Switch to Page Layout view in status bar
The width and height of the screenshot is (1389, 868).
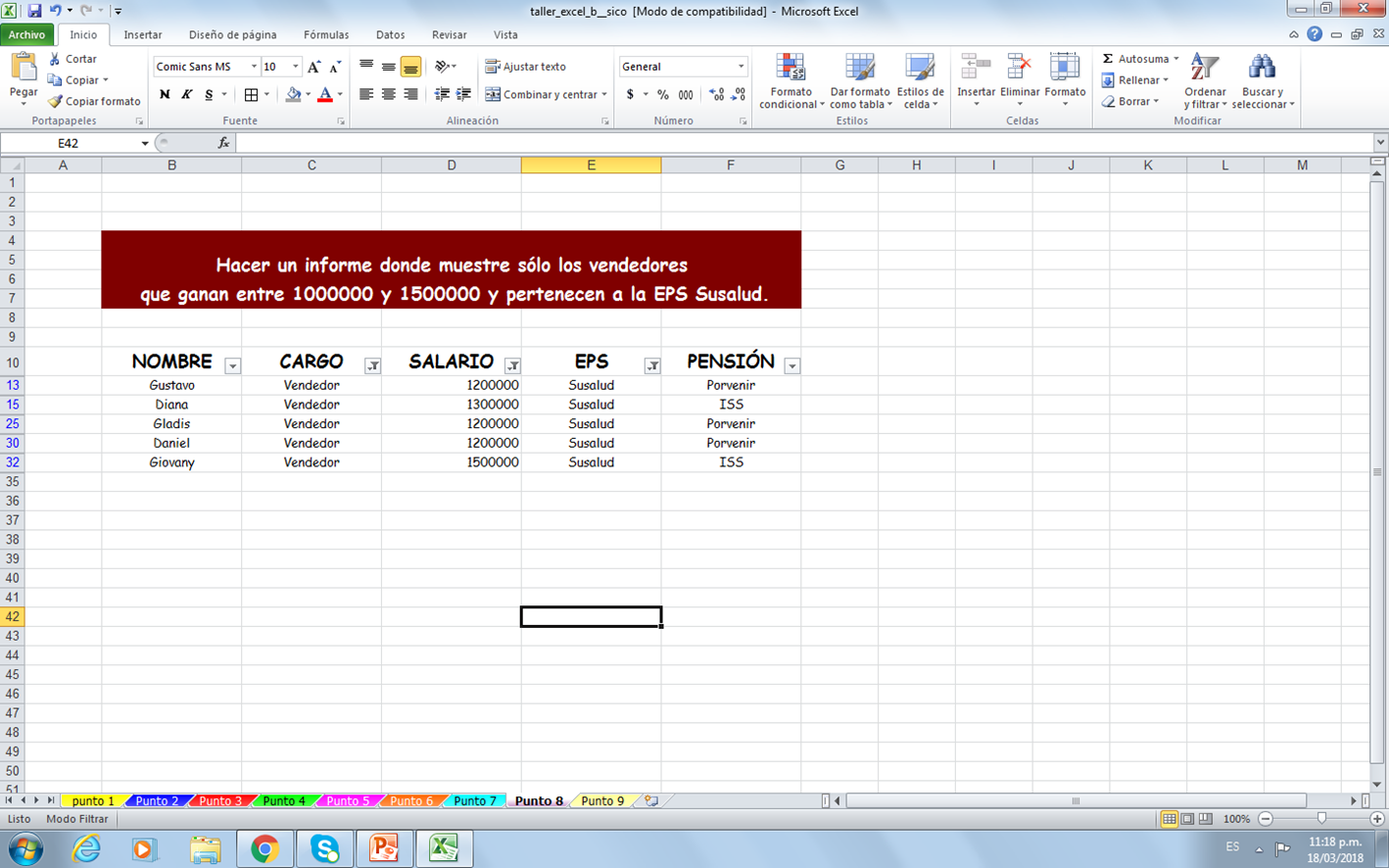[1187, 819]
